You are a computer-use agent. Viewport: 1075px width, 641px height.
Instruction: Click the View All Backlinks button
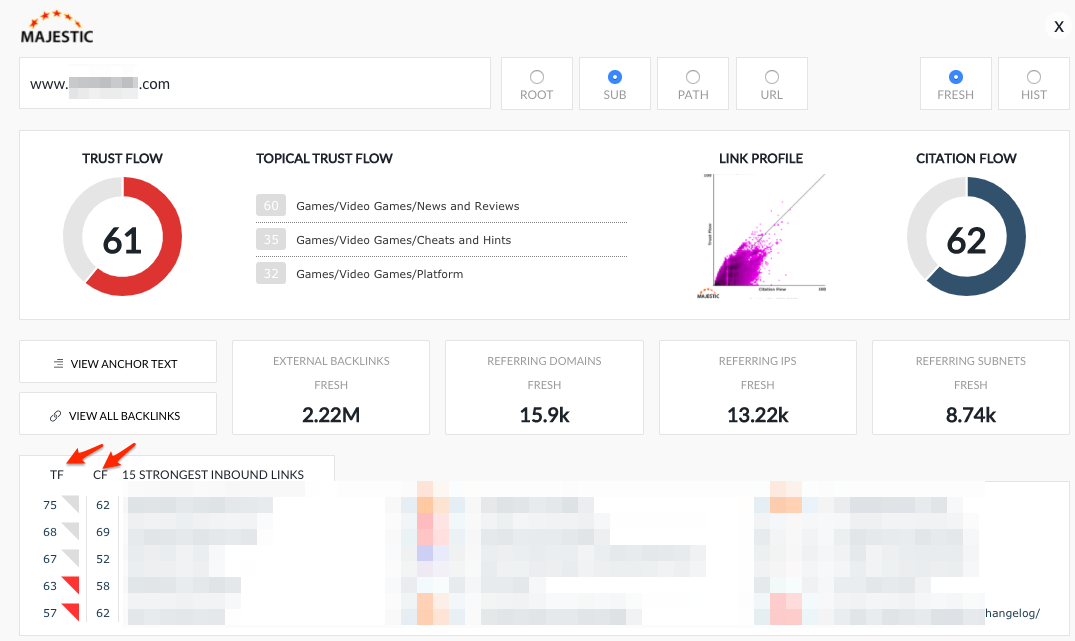pos(118,416)
